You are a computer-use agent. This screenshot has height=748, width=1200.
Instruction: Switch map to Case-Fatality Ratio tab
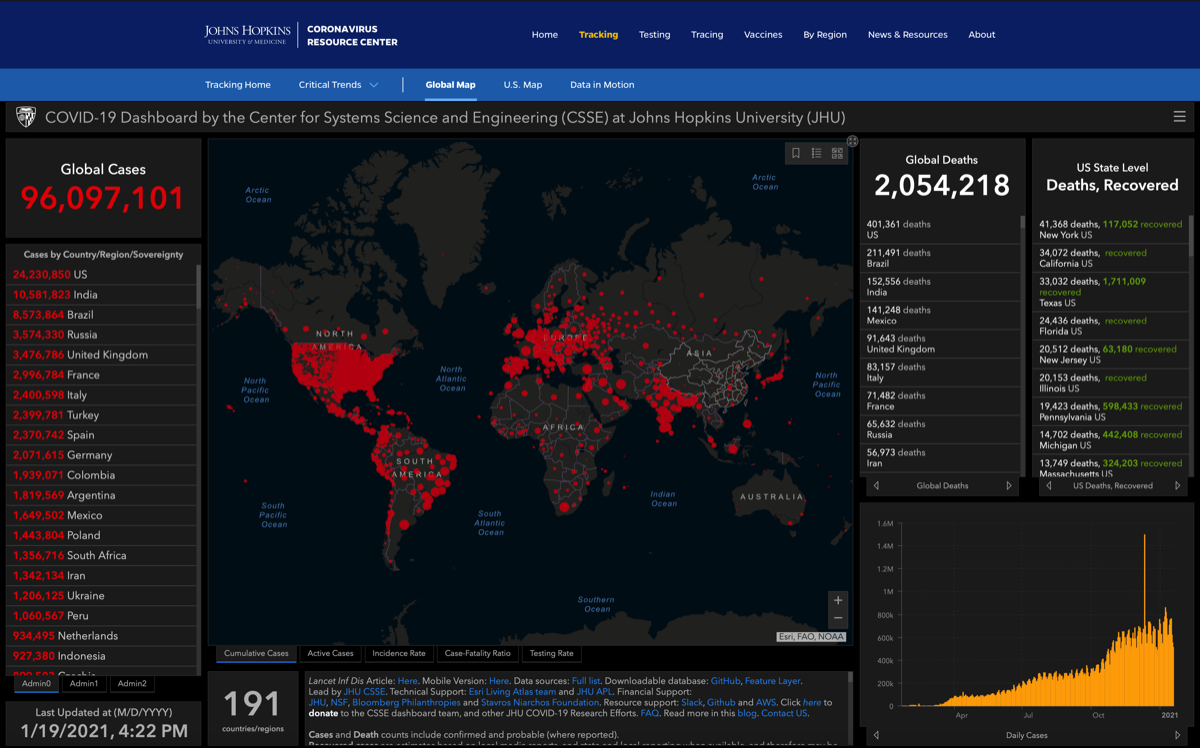pyautogui.click(x=478, y=654)
